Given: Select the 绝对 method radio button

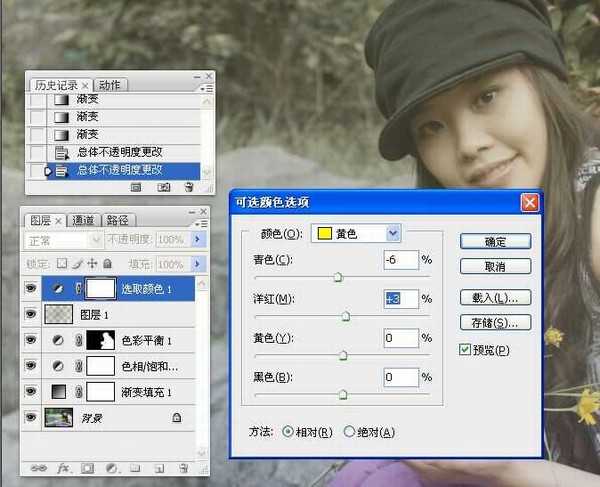Looking at the screenshot, I should tap(349, 432).
